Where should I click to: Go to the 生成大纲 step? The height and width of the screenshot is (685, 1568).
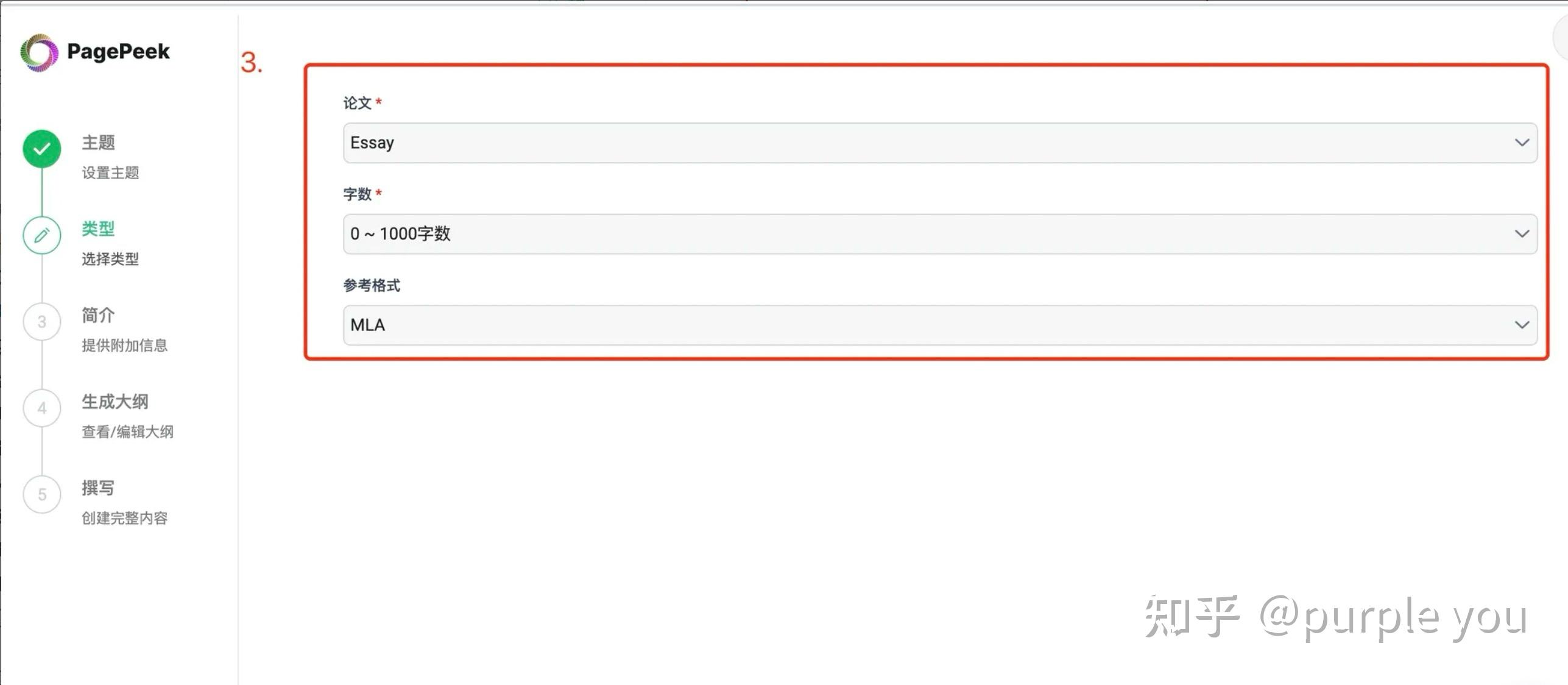coord(115,402)
